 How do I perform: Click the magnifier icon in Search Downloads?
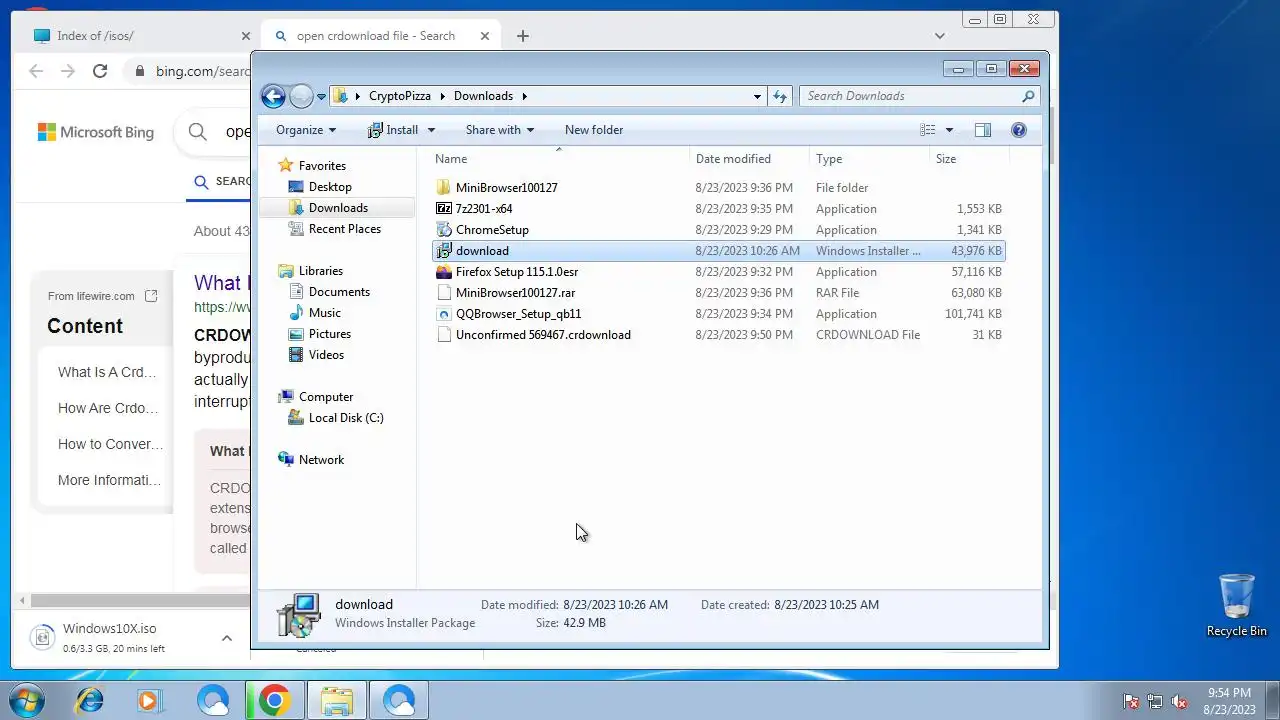click(1028, 96)
